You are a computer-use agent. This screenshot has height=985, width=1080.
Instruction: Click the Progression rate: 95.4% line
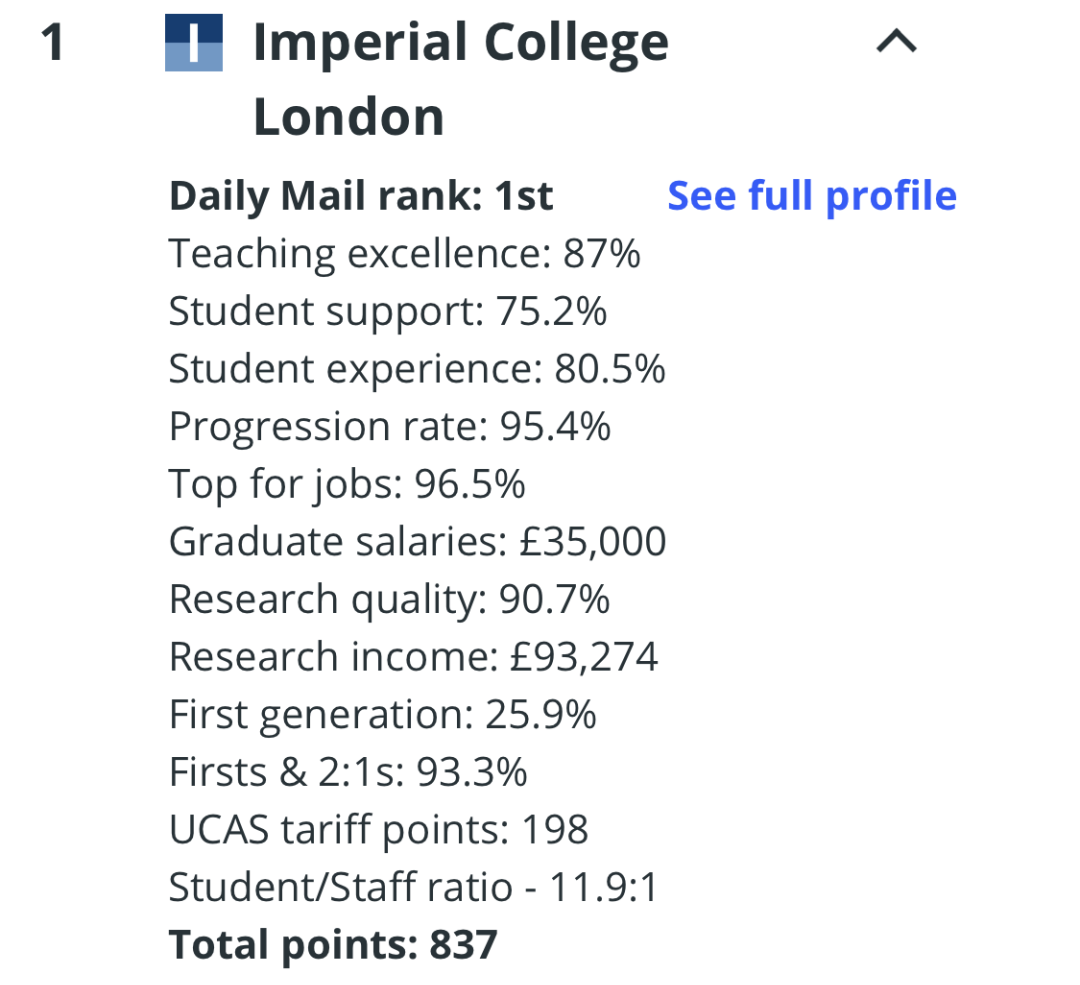coord(390,426)
